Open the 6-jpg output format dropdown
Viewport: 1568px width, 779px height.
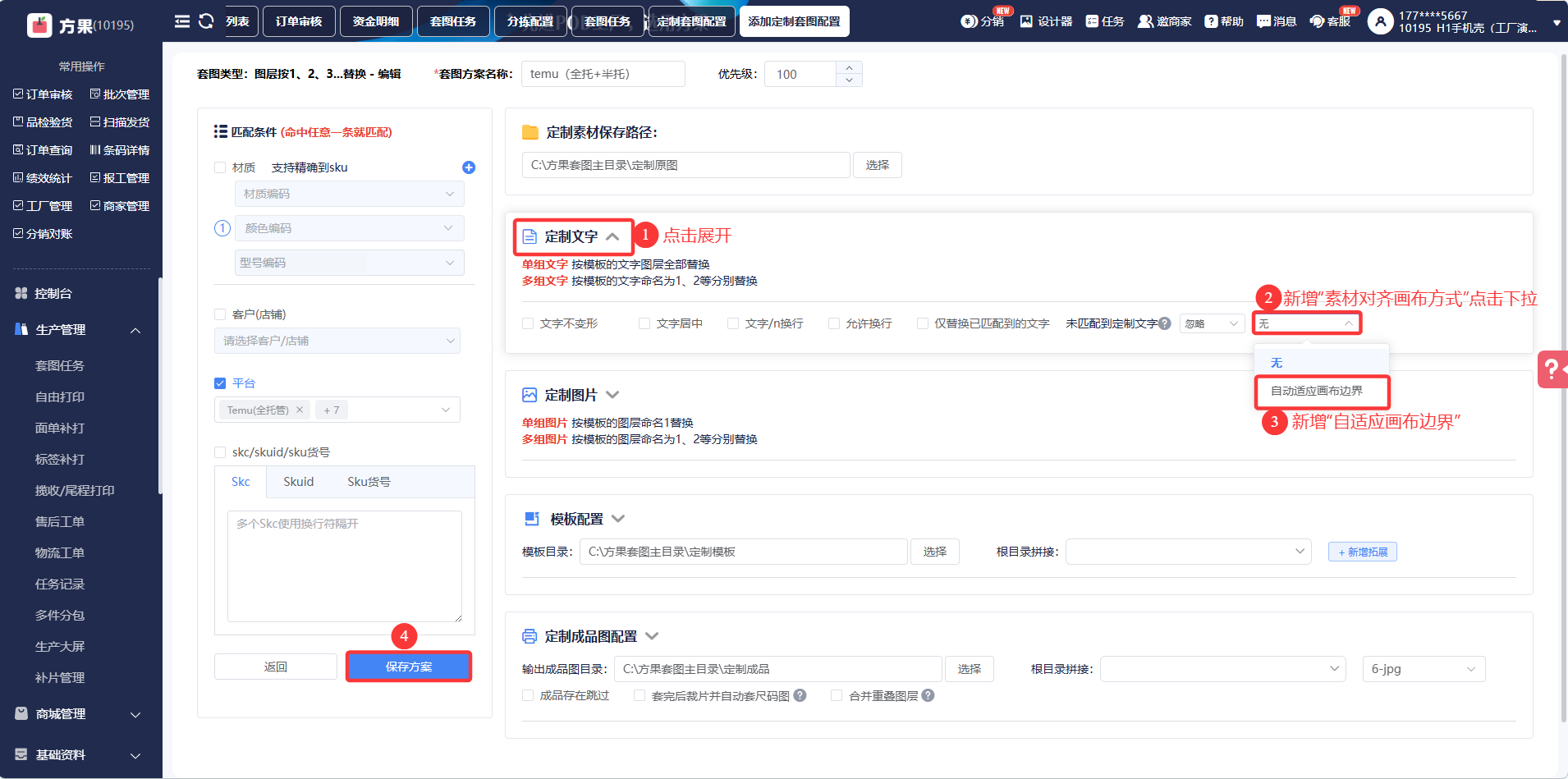(x=1424, y=669)
